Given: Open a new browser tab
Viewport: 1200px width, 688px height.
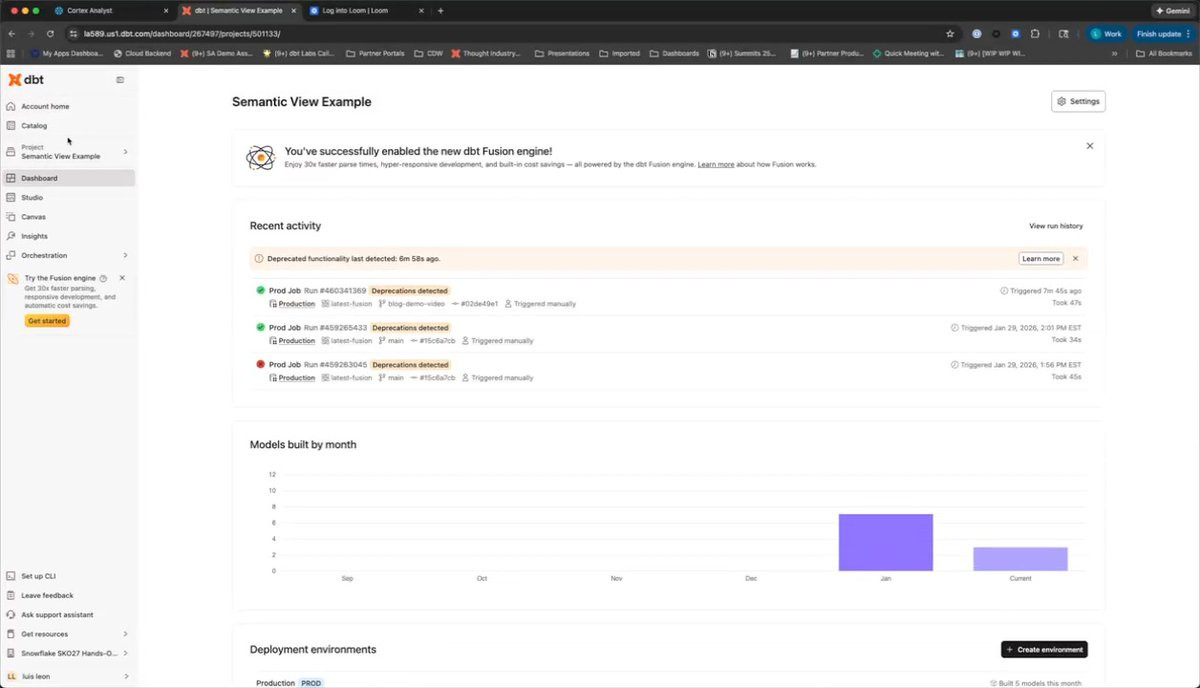Looking at the screenshot, I should tap(440, 10).
